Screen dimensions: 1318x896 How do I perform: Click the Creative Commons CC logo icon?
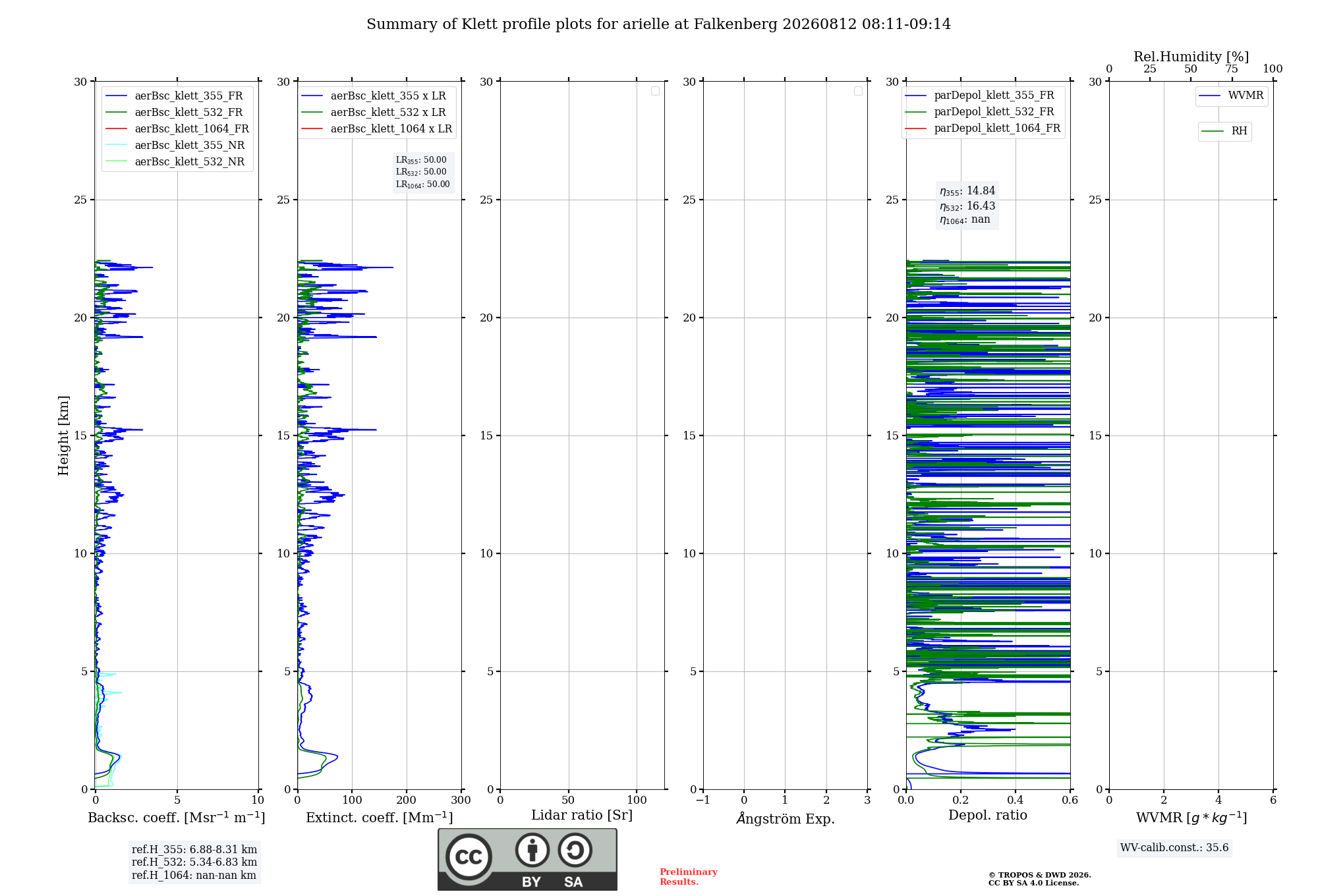(x=469, y=856)
